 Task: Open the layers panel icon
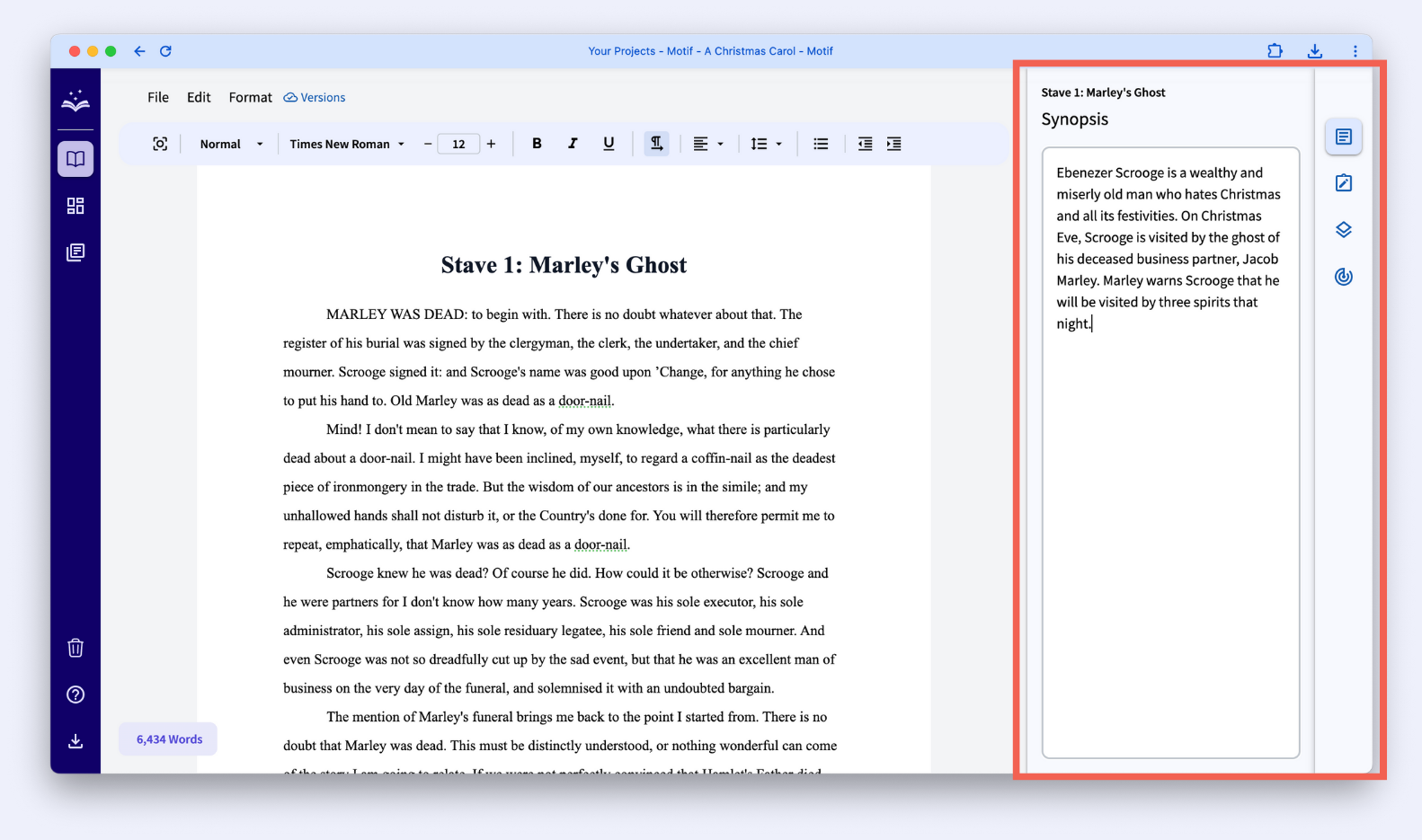[x=1344, y=230]
